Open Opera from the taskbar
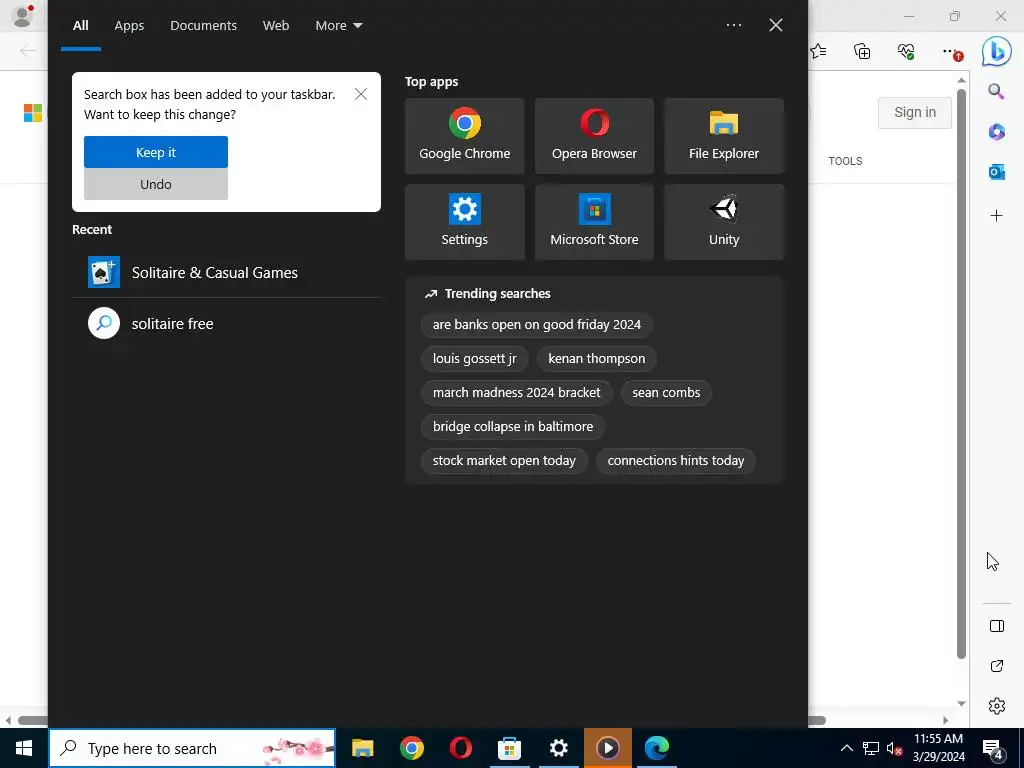 coord(460,748)
